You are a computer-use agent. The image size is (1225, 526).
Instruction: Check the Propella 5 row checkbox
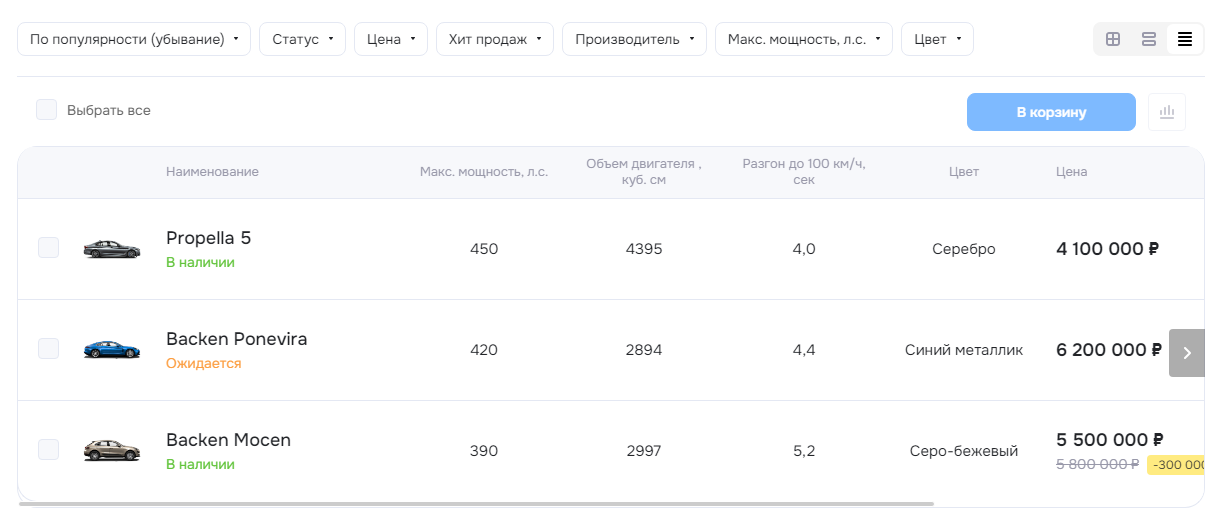[48, 248]
